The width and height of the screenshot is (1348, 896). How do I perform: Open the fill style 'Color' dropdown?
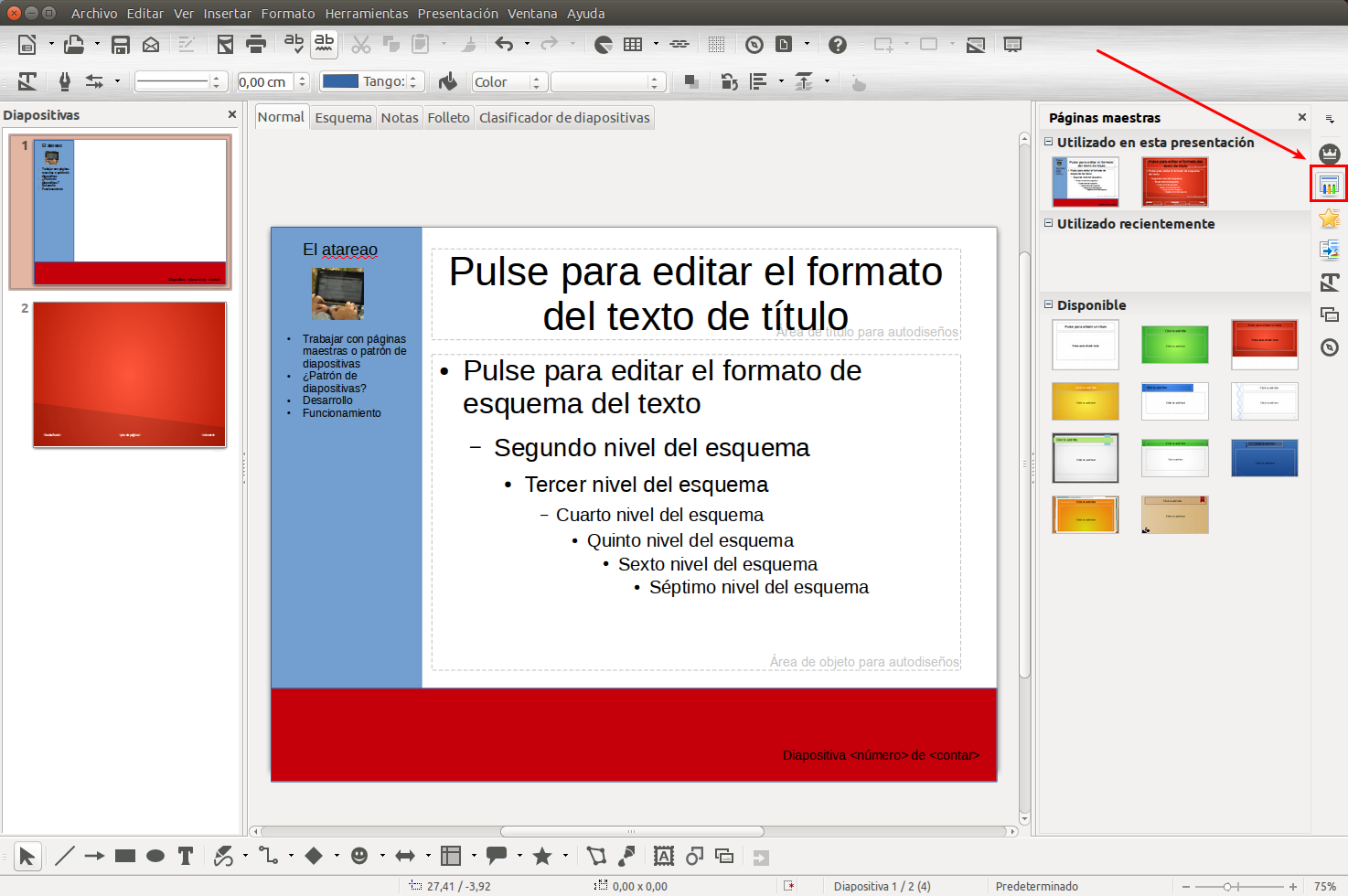coord(509,82)
